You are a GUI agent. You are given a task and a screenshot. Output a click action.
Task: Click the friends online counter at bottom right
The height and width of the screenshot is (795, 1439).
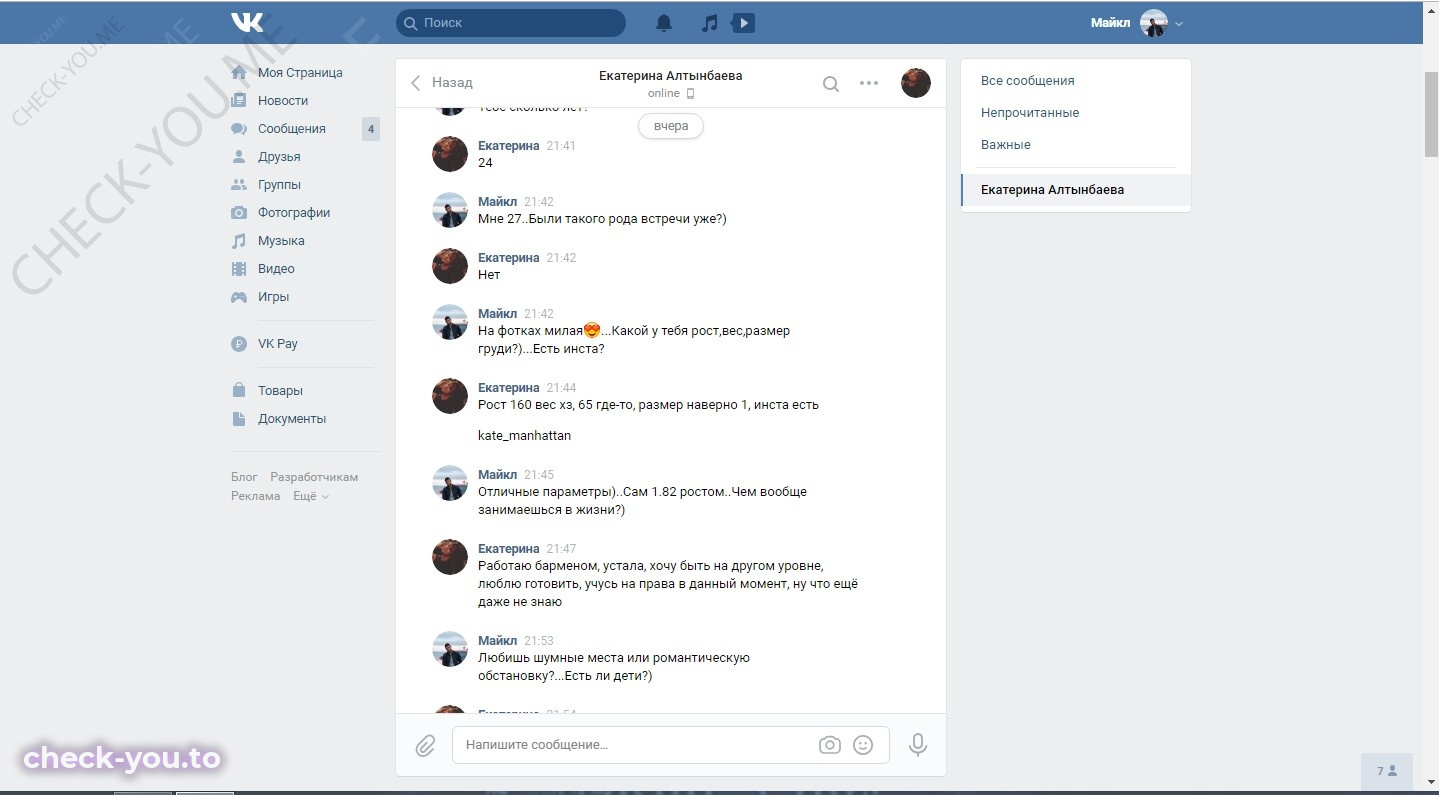pos(1387,771)
